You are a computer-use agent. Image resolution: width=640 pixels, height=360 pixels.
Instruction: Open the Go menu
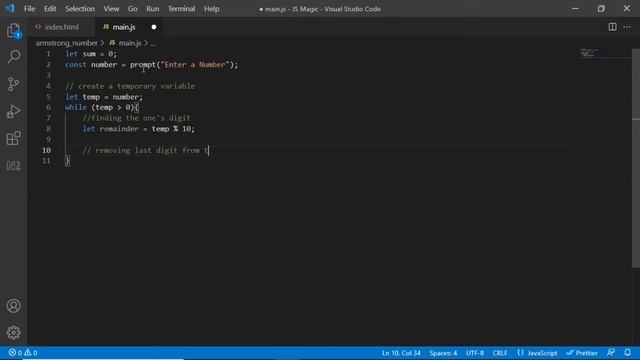point(133,9)
